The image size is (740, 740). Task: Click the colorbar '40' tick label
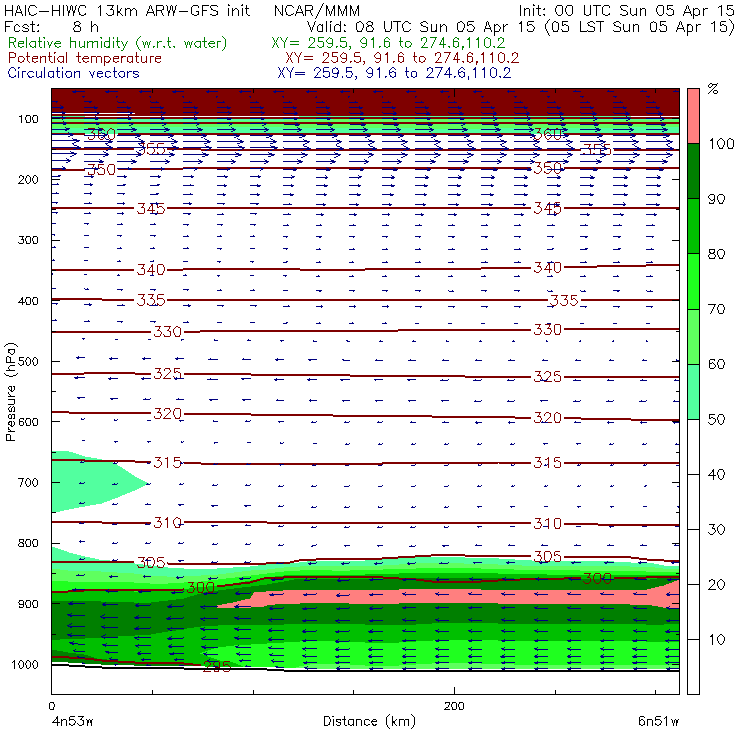716,474
